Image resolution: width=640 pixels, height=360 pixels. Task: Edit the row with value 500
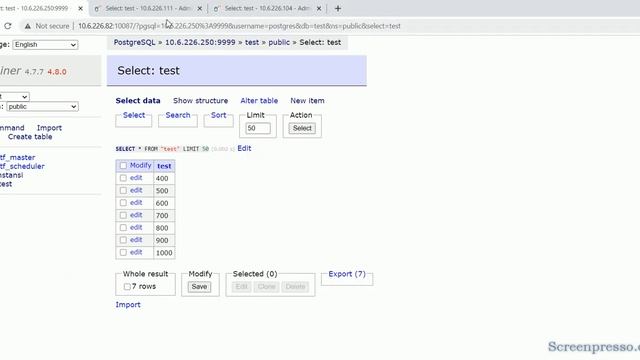[136, 190]
